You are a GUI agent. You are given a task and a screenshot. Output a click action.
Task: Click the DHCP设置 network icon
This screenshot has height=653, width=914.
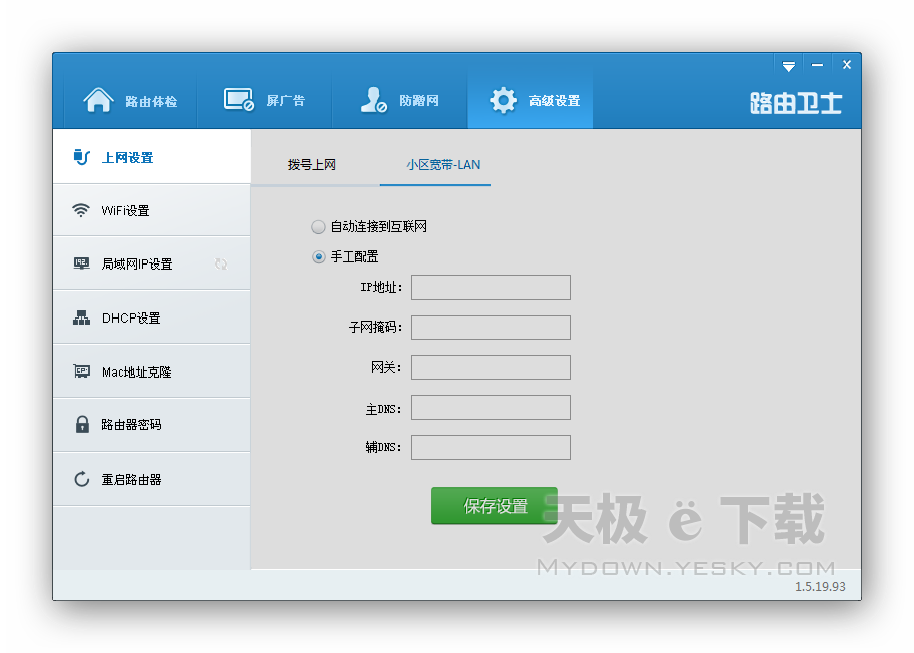82,317
